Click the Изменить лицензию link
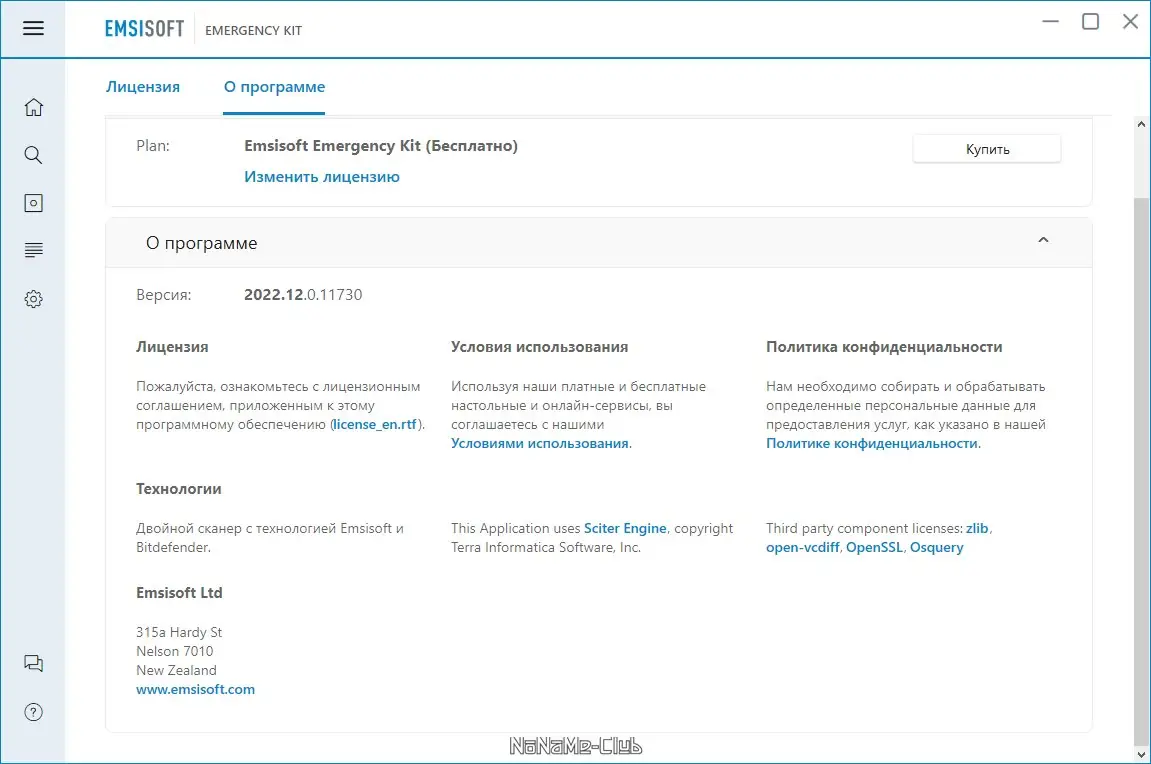The image size is (1151, 764). point(322,177)
